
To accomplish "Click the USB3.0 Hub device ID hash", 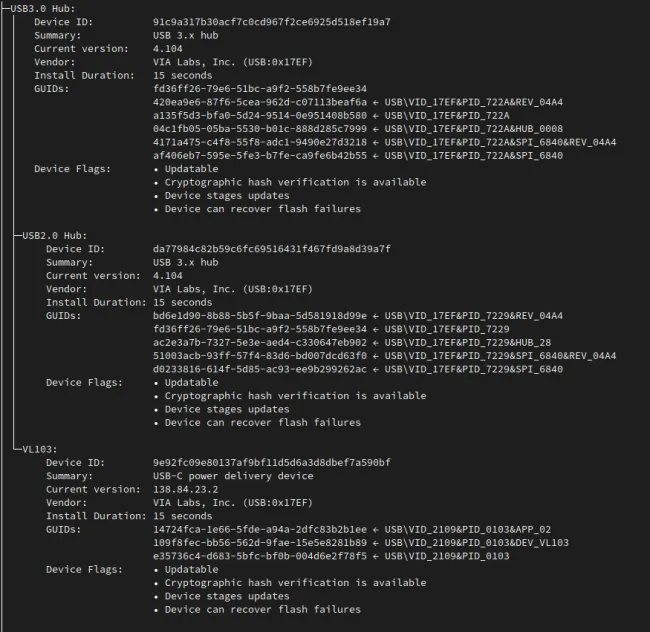I will click(272, 22).
